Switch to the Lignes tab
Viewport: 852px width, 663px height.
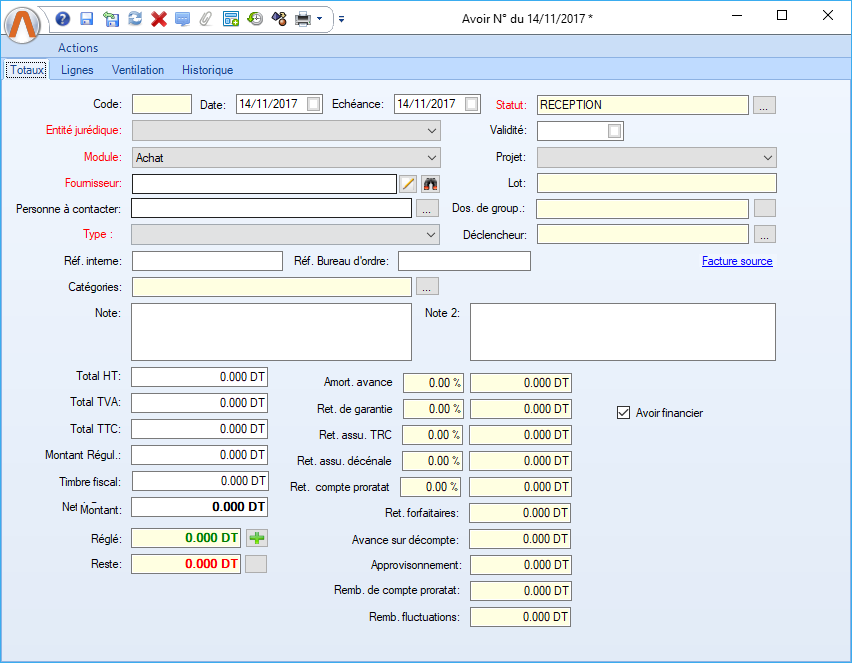point(77,70)
